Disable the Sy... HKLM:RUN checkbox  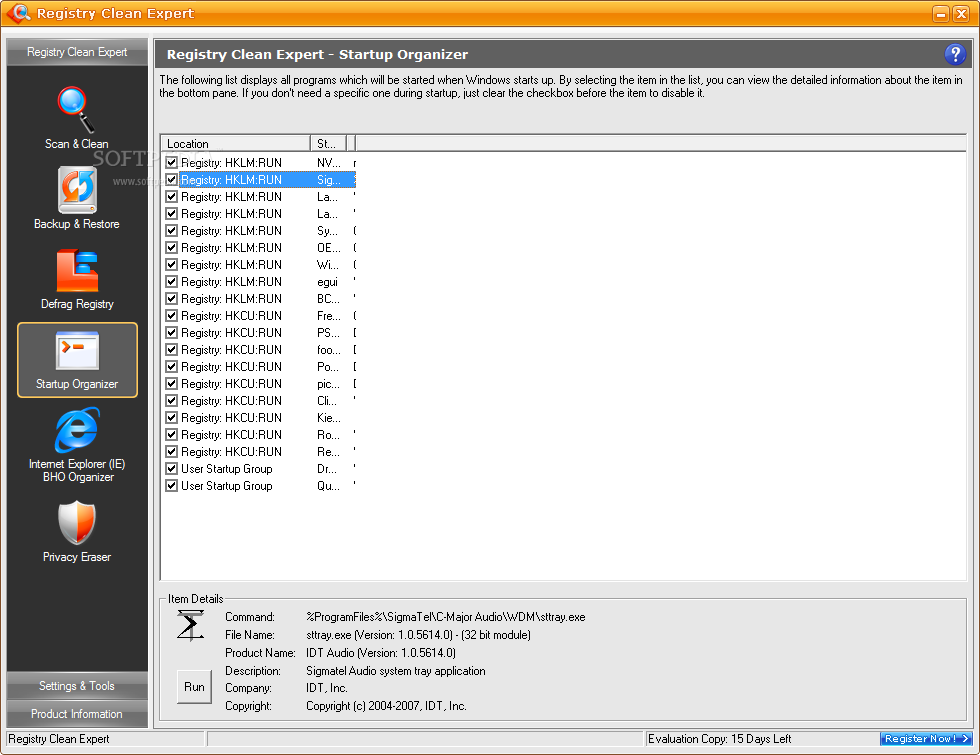[x=172, y=231]
